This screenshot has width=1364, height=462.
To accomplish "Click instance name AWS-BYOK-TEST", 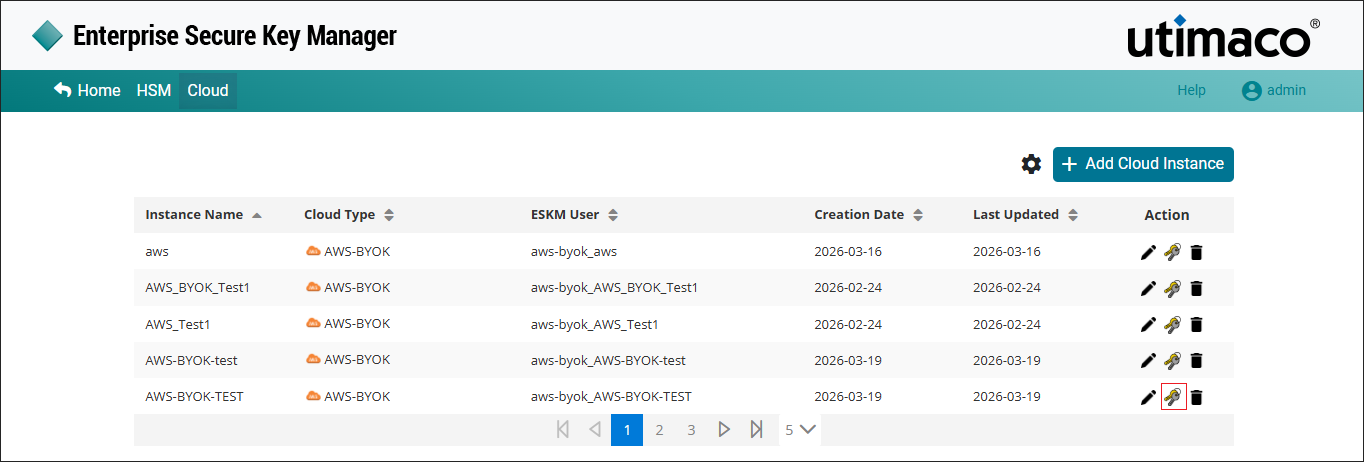I will coord(194,396).
